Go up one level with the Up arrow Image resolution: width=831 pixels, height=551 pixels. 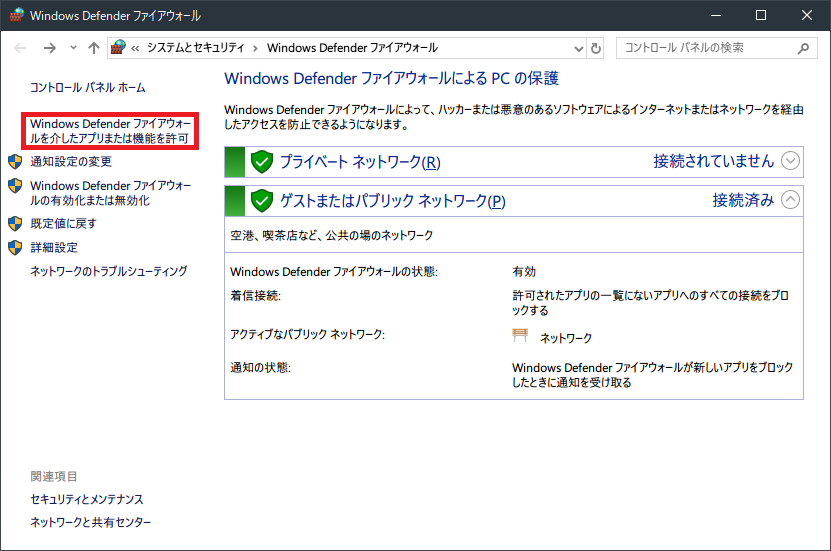[x=94, y=48]
